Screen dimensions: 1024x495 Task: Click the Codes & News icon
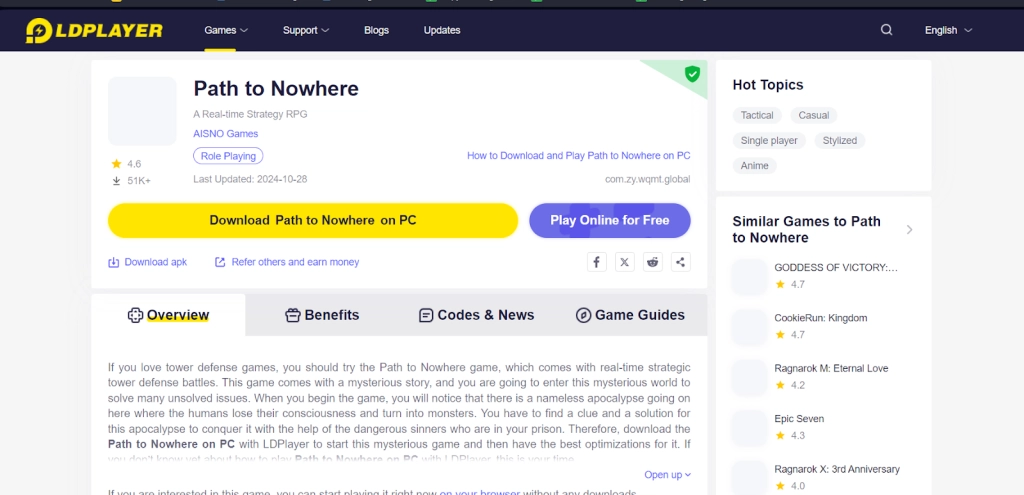coord(426,315)
